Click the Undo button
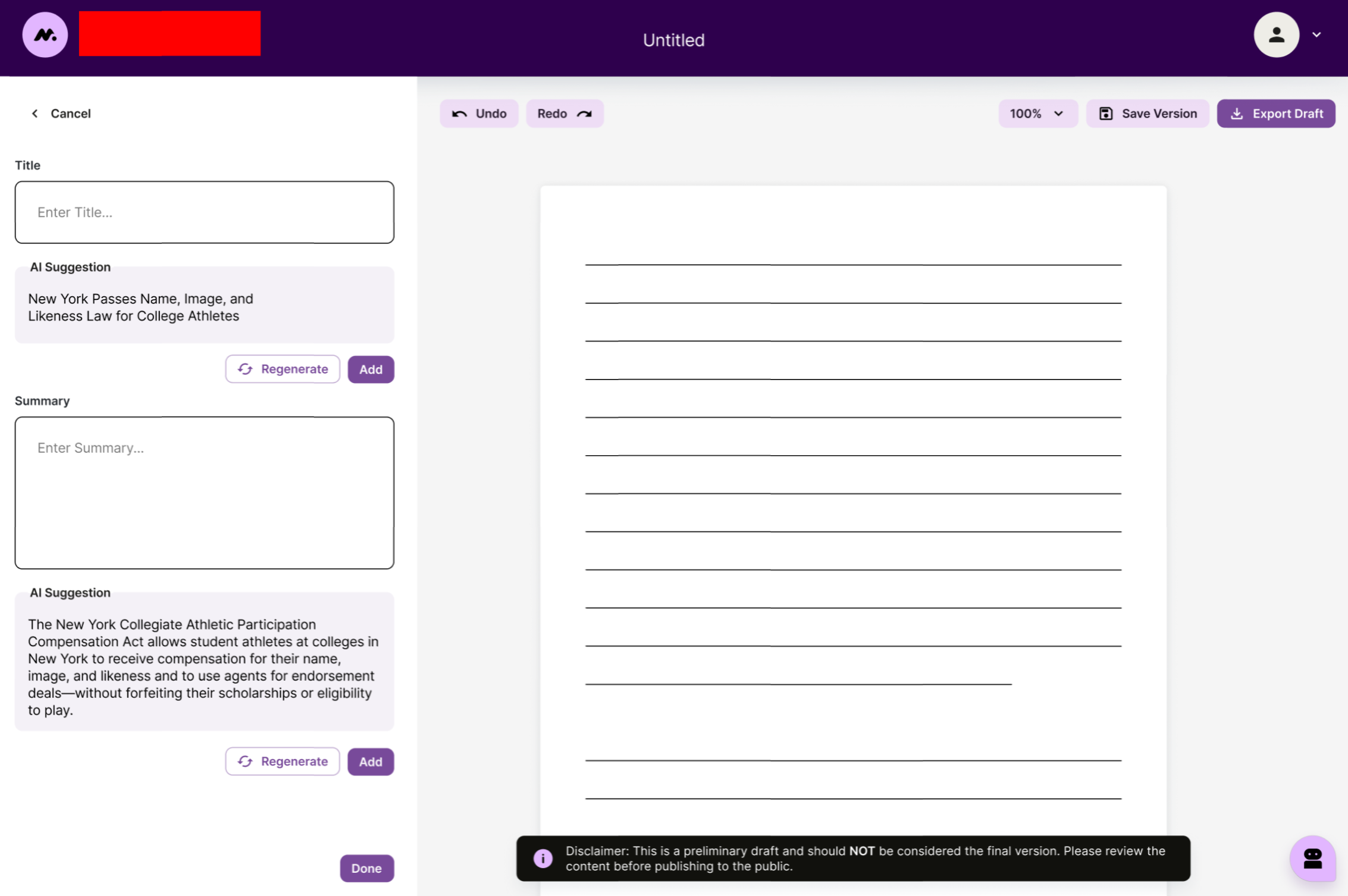The height and width of the screenshot is (896, 1348). (x=479, y=114)
